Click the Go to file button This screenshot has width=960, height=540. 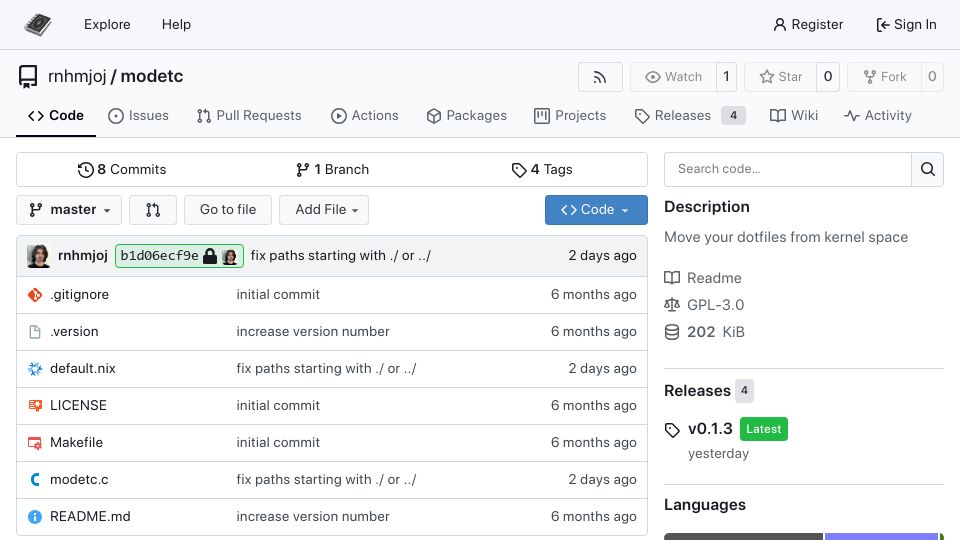228,210
